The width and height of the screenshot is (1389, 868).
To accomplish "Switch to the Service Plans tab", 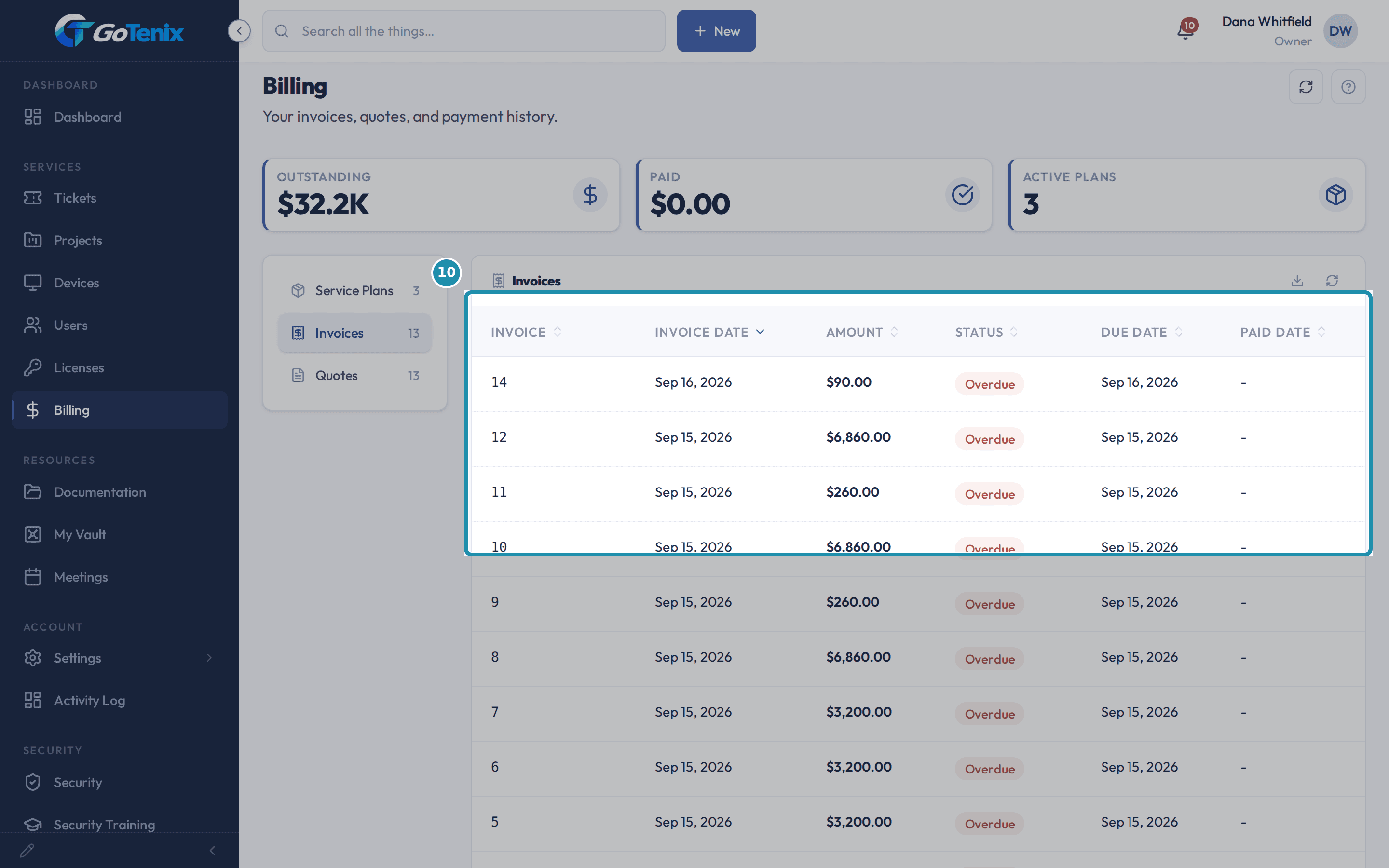I will [354, 290].
